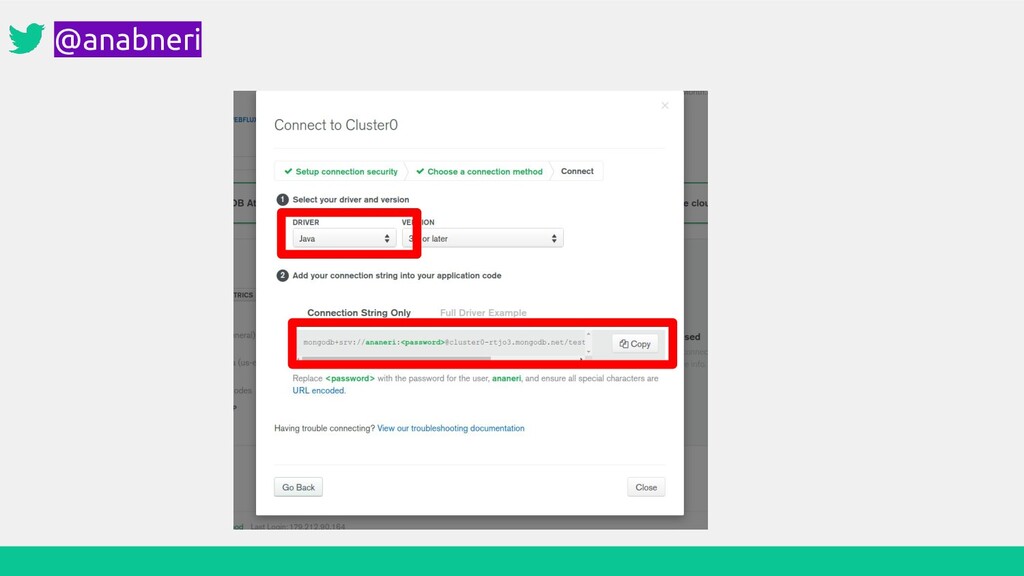This screenshot has width=1024, height=576.
Task: Close the dialog using the X icon
Action: coord(665,105)
